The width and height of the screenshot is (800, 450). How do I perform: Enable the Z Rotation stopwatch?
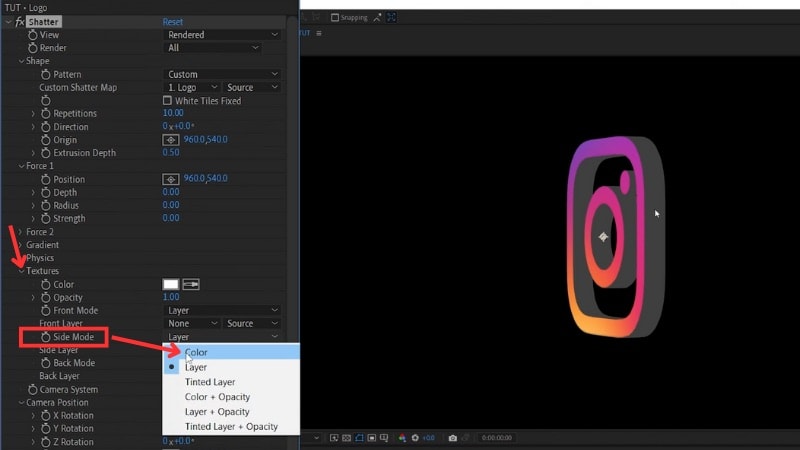pos(45,442)
